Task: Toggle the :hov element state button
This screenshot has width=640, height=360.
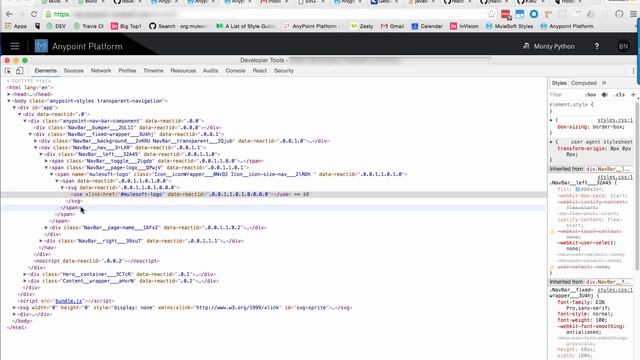Action: (x=590, y=95)
